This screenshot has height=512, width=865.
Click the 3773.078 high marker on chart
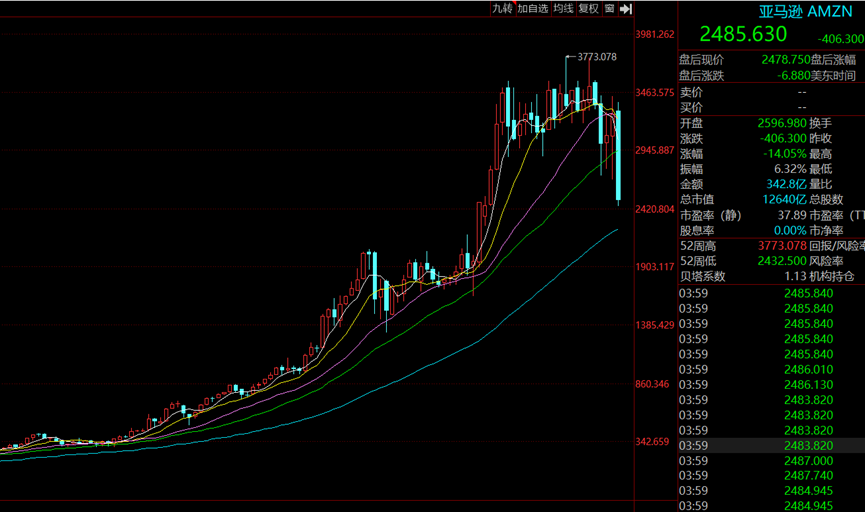(597, 57)
